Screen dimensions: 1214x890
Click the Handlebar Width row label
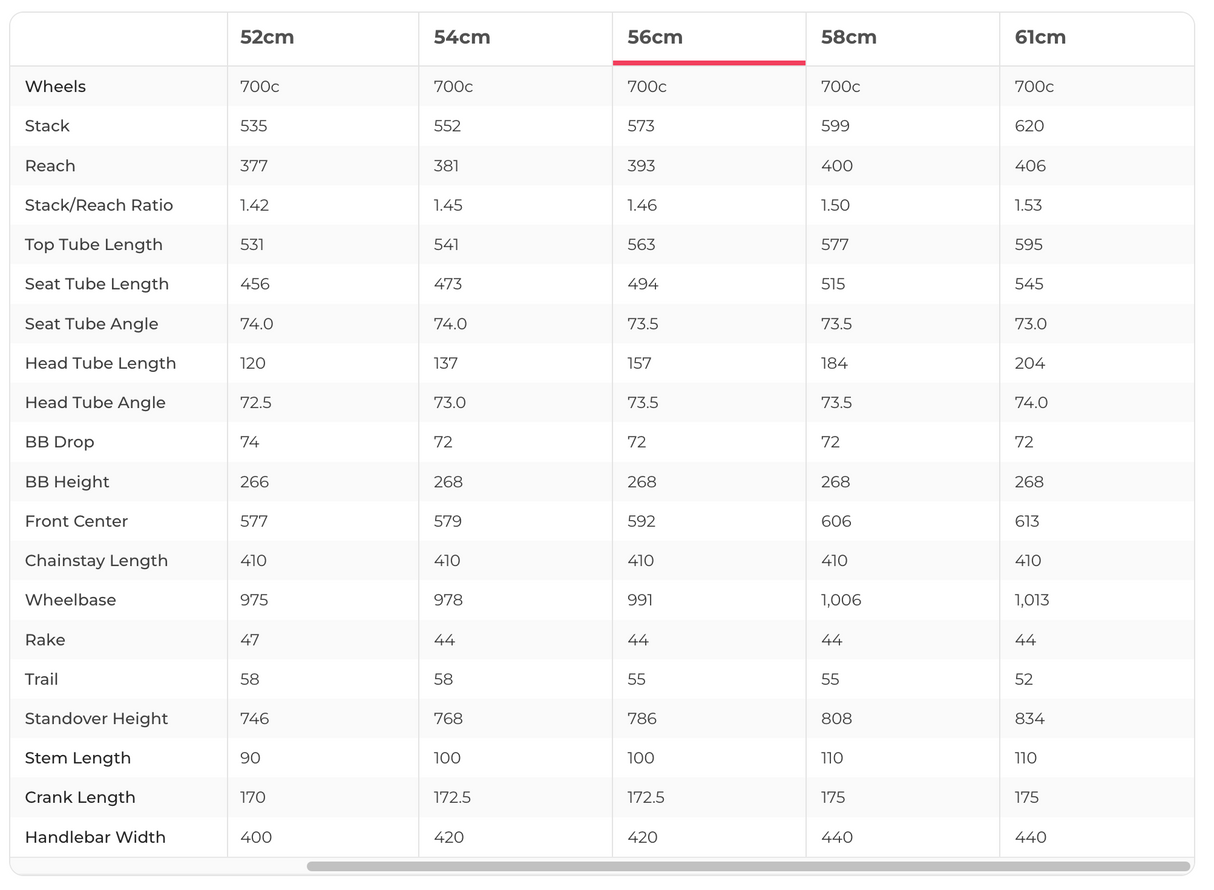pyautogui.click(x=95, y=837)
